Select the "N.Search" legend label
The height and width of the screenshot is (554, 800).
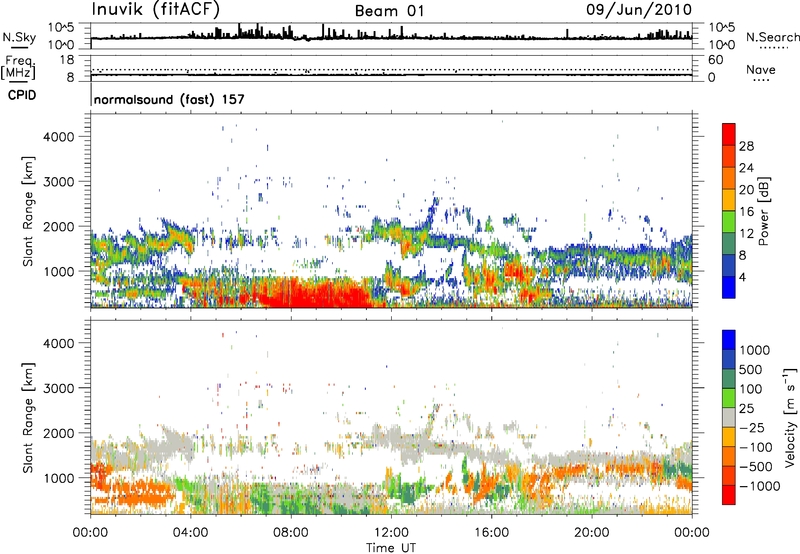(x=773, y=37)
